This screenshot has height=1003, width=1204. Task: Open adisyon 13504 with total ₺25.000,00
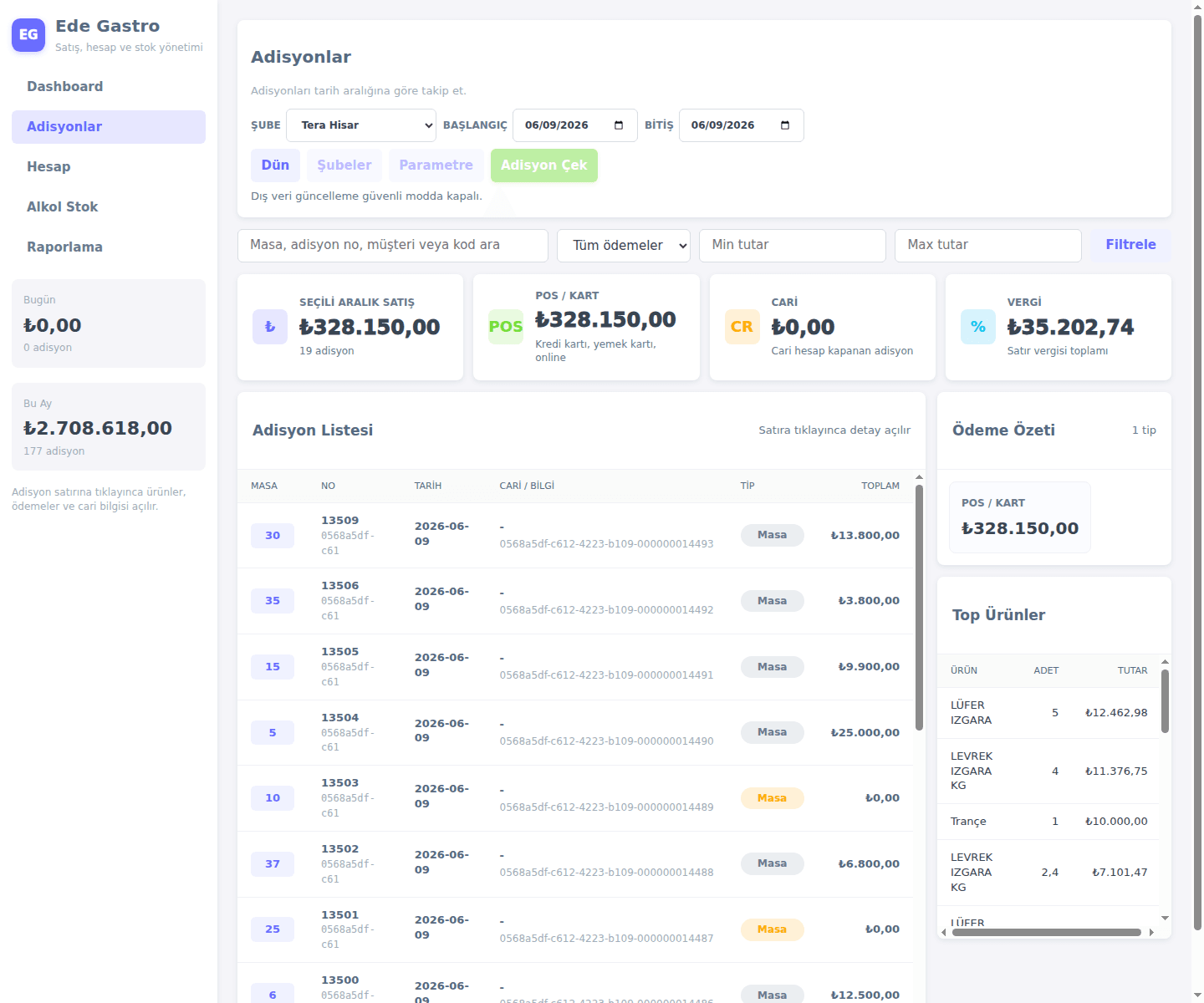[575, 733]
